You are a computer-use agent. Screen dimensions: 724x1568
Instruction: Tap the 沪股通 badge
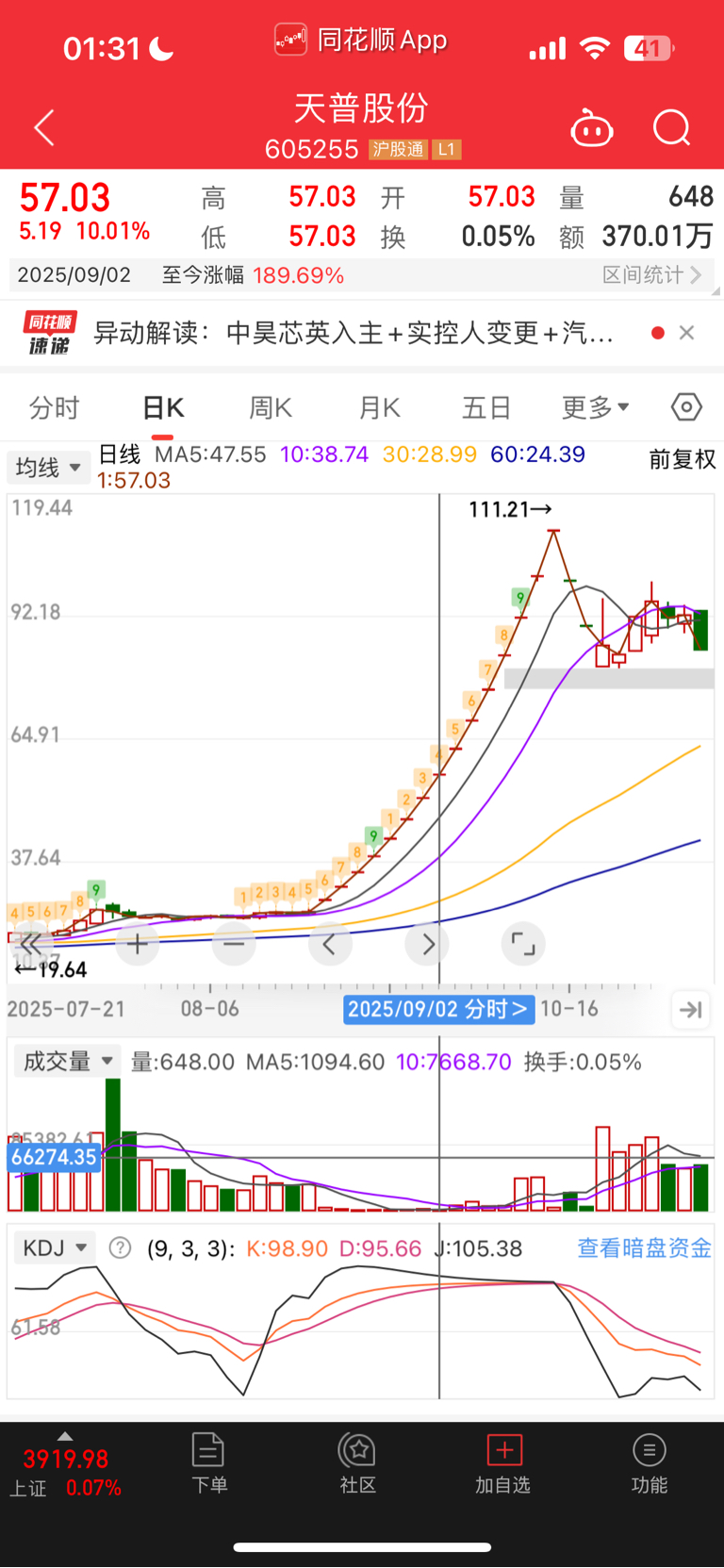pos(398,149)
